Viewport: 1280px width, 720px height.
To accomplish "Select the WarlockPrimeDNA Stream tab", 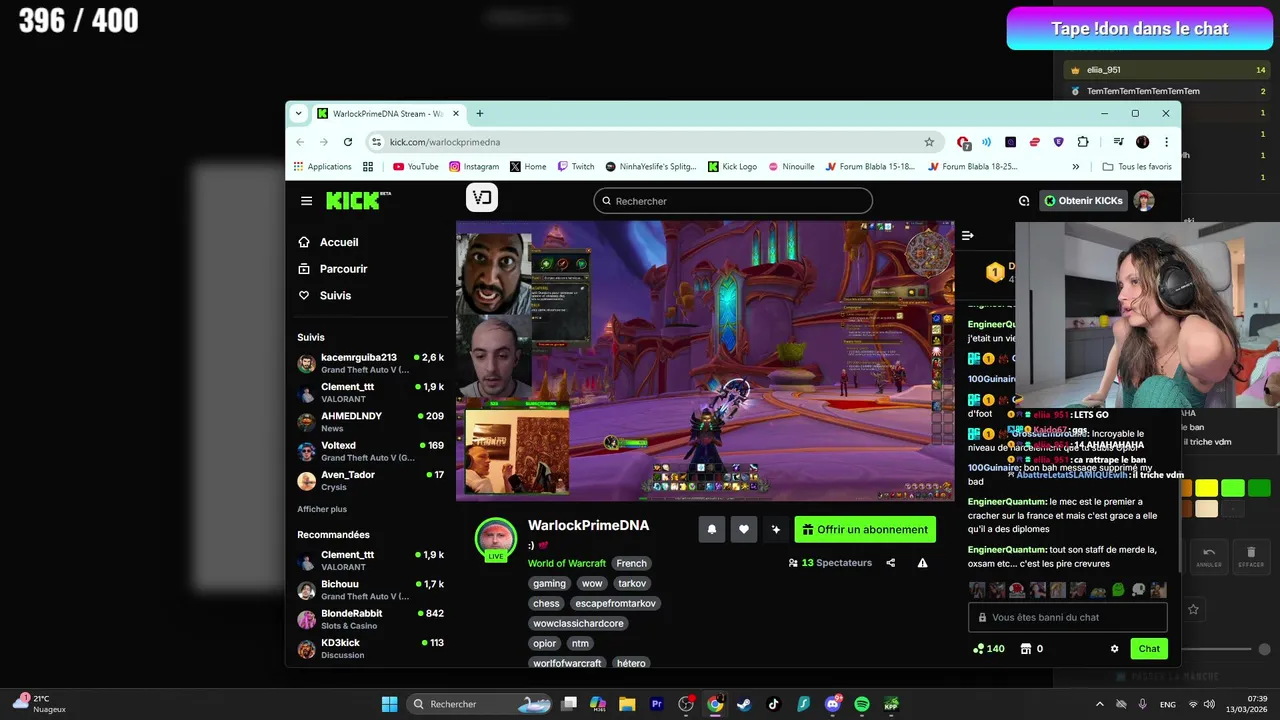I will point(388,114).
